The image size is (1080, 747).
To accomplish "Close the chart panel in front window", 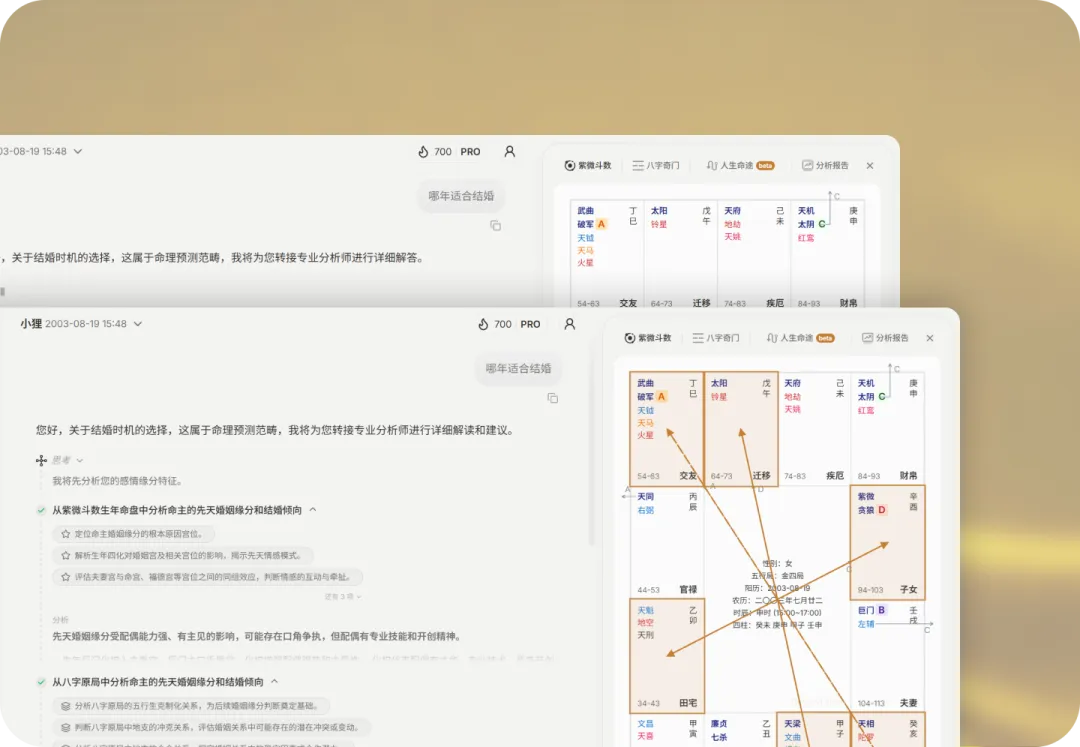I will point(930,338).
